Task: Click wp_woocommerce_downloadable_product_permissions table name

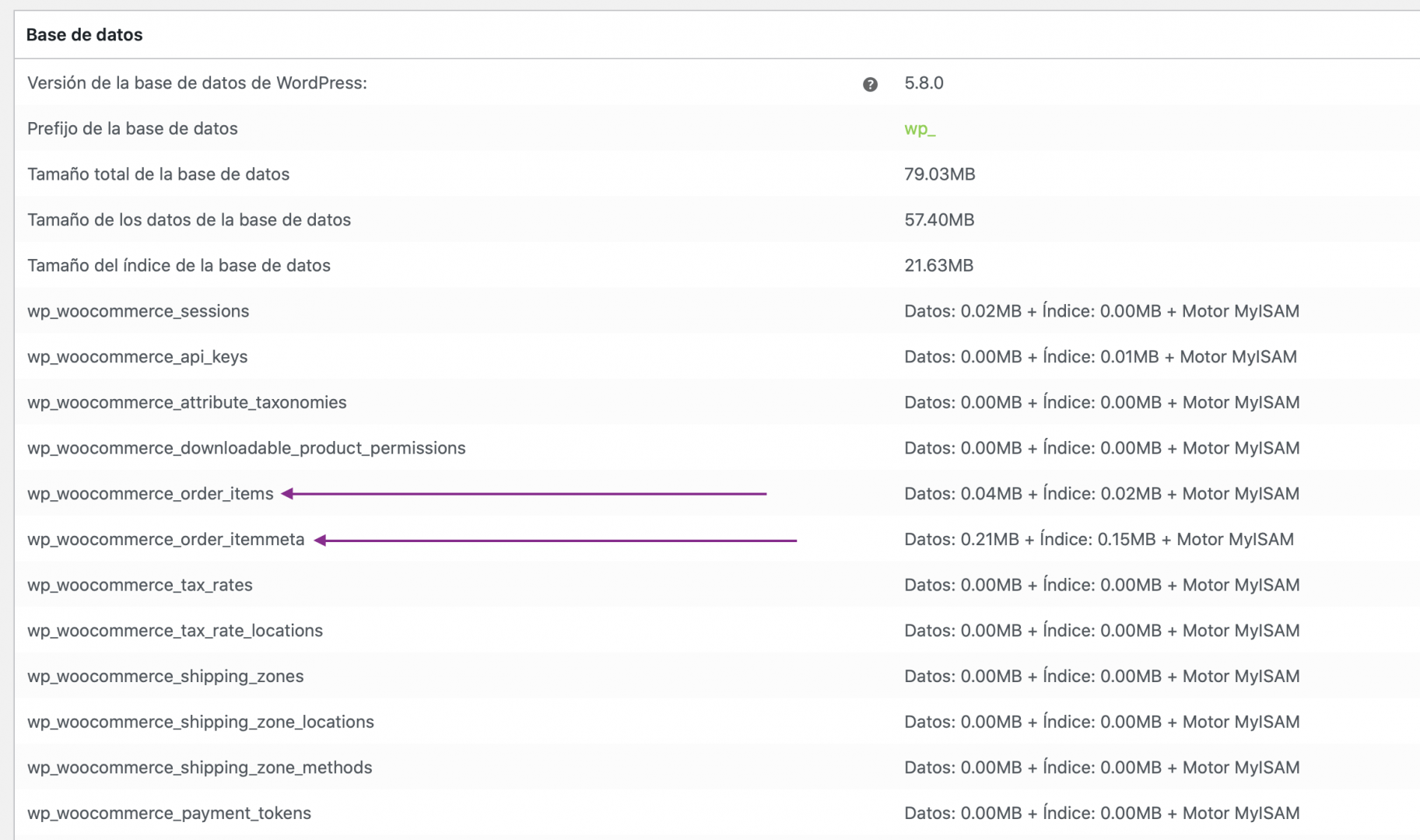Action: click(247, 448)
